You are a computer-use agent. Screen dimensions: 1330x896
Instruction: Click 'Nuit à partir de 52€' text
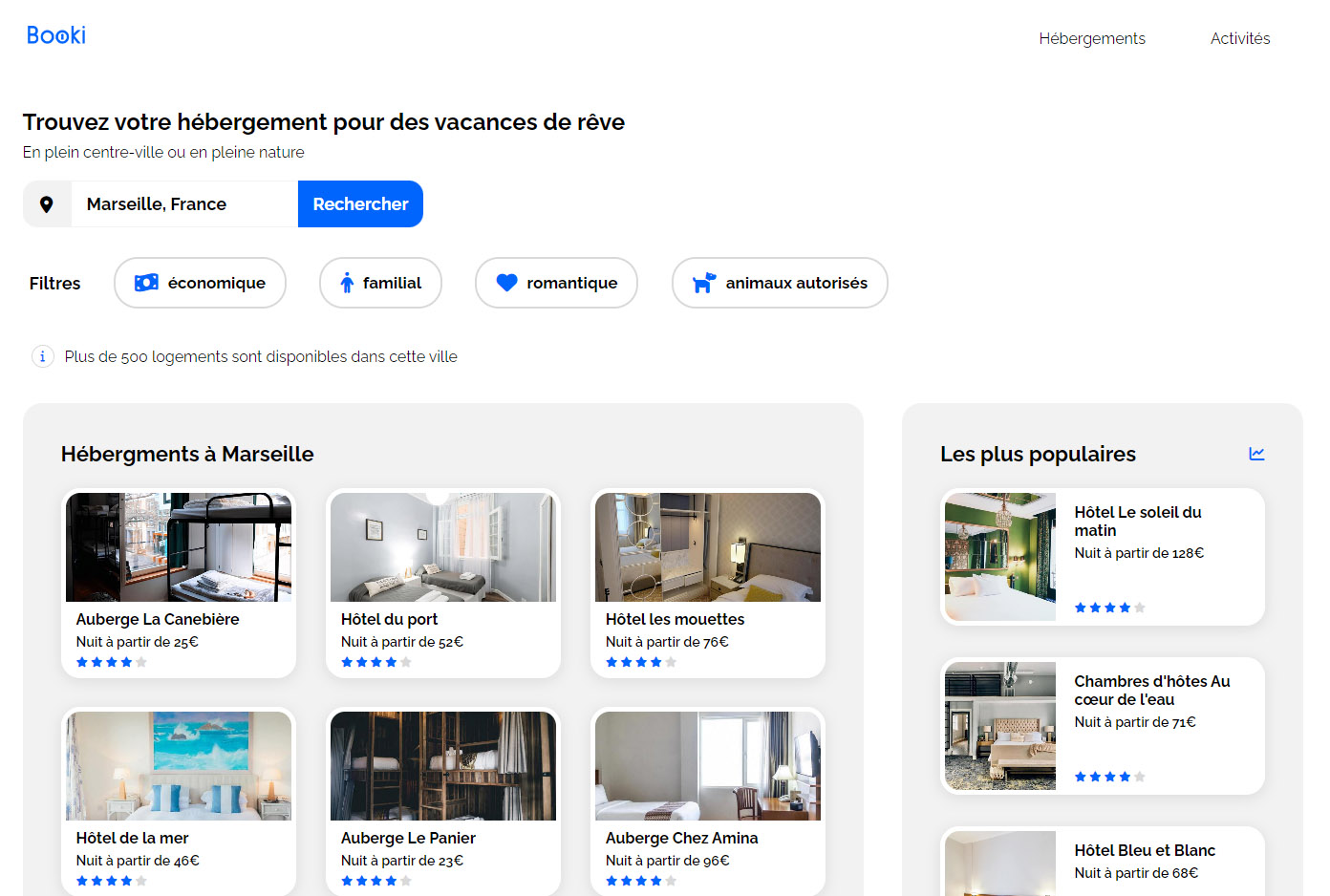(402, 642)
